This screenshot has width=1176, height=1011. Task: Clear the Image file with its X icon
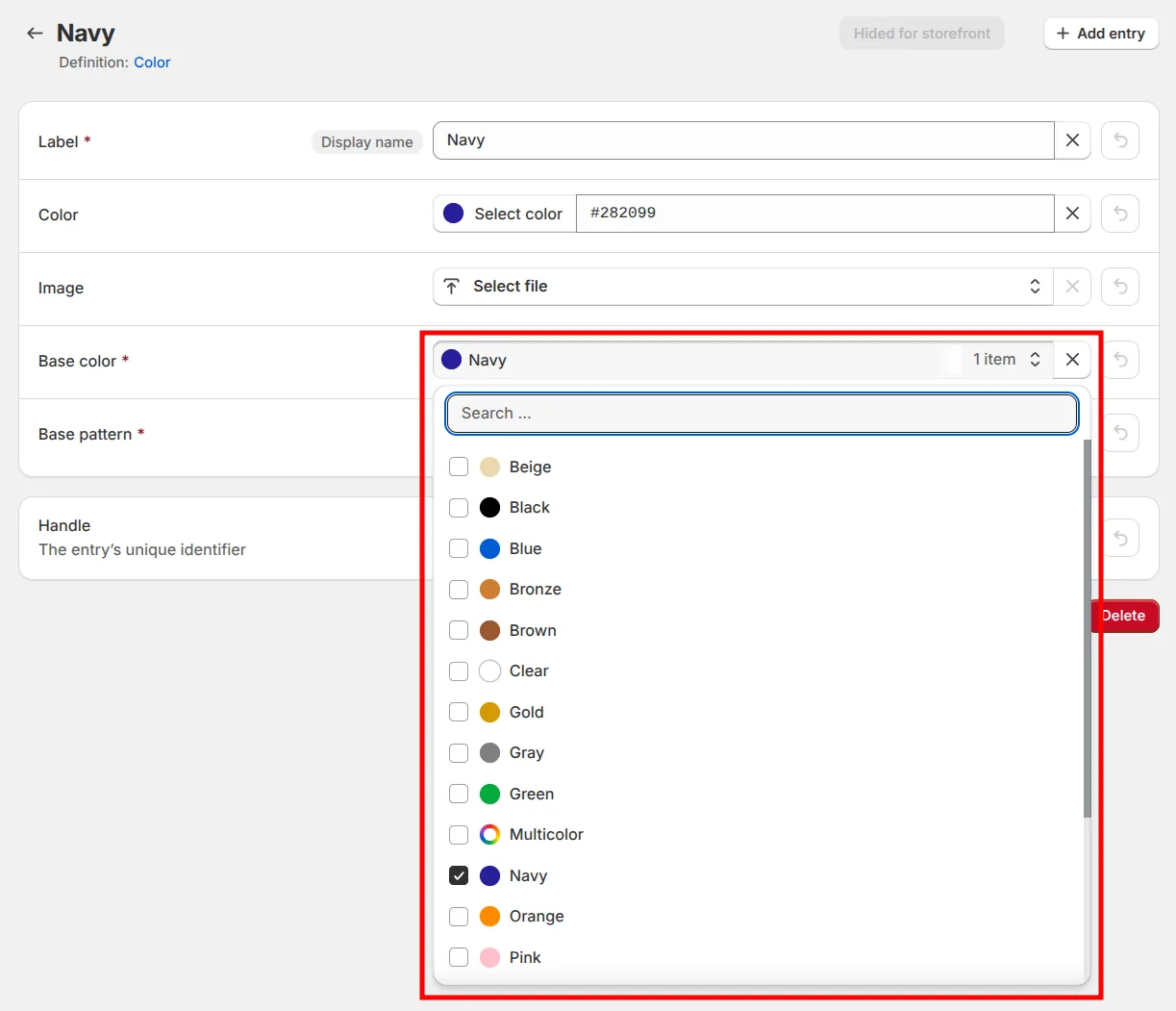(1072, 287)
